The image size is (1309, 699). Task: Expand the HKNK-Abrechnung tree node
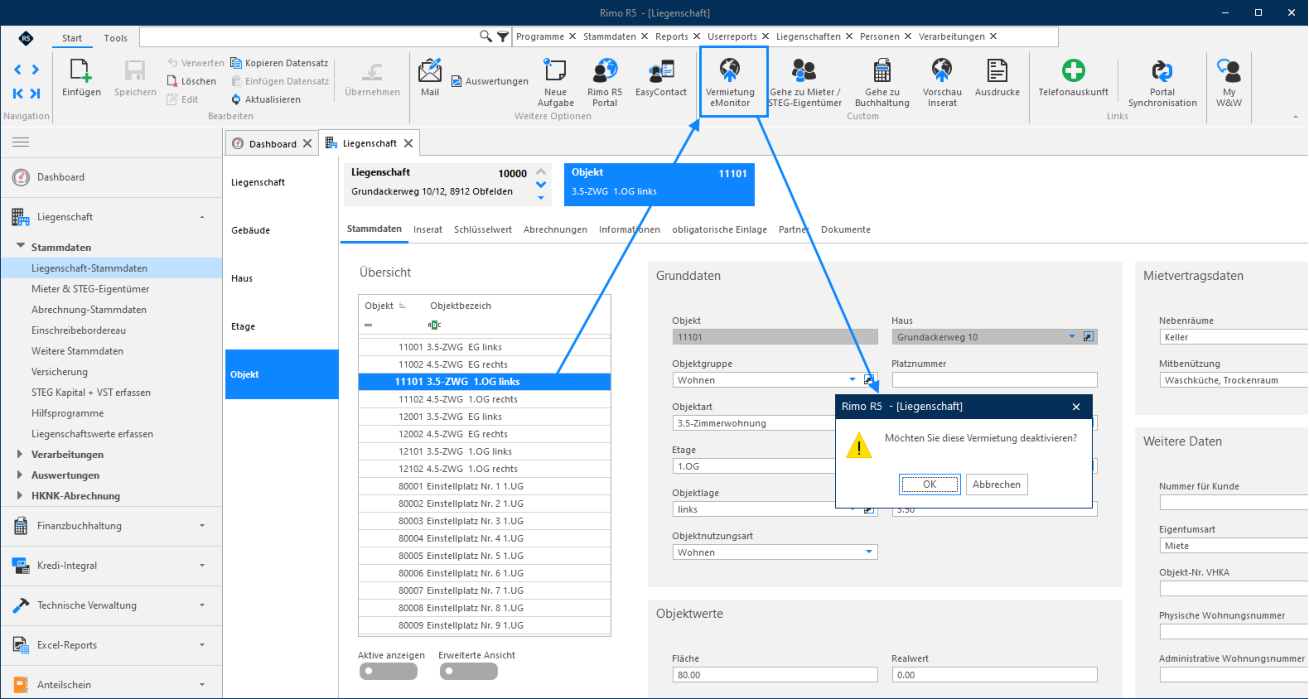click(21, 496)
